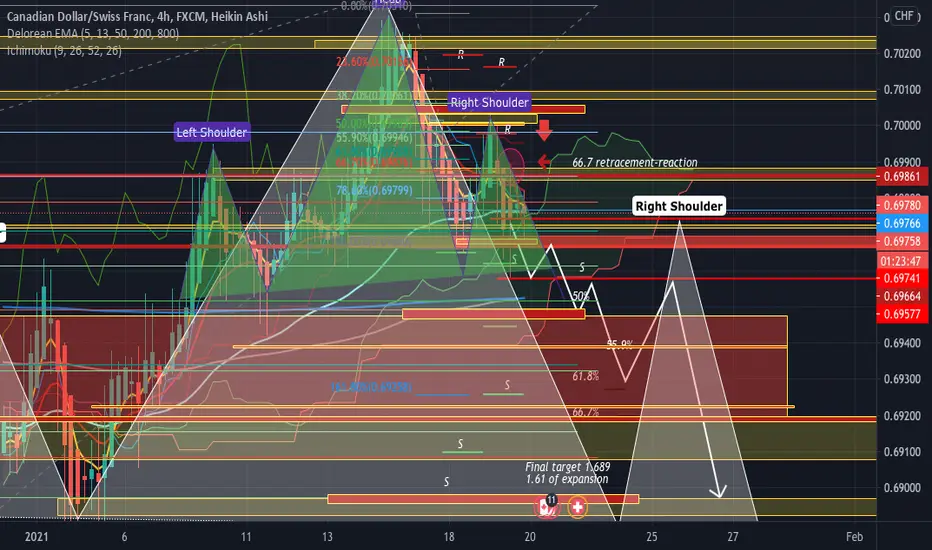Click the Final target 1.689 note

tap(568, 467)
